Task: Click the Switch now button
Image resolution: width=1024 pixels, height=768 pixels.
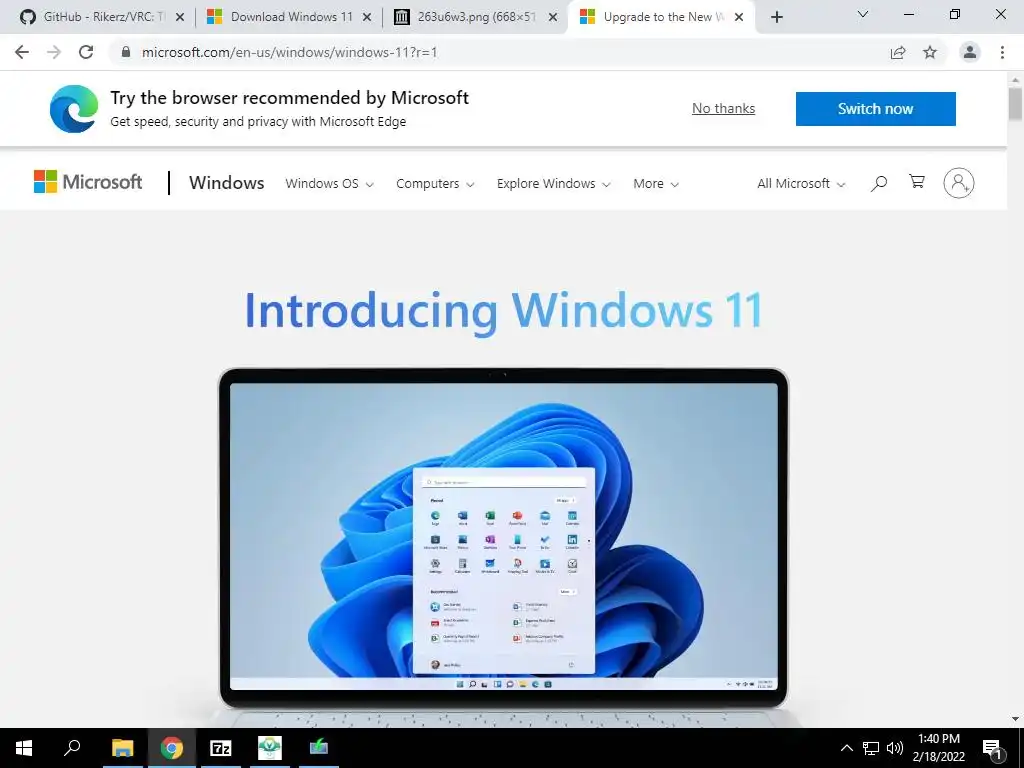Action: [876, 108]
